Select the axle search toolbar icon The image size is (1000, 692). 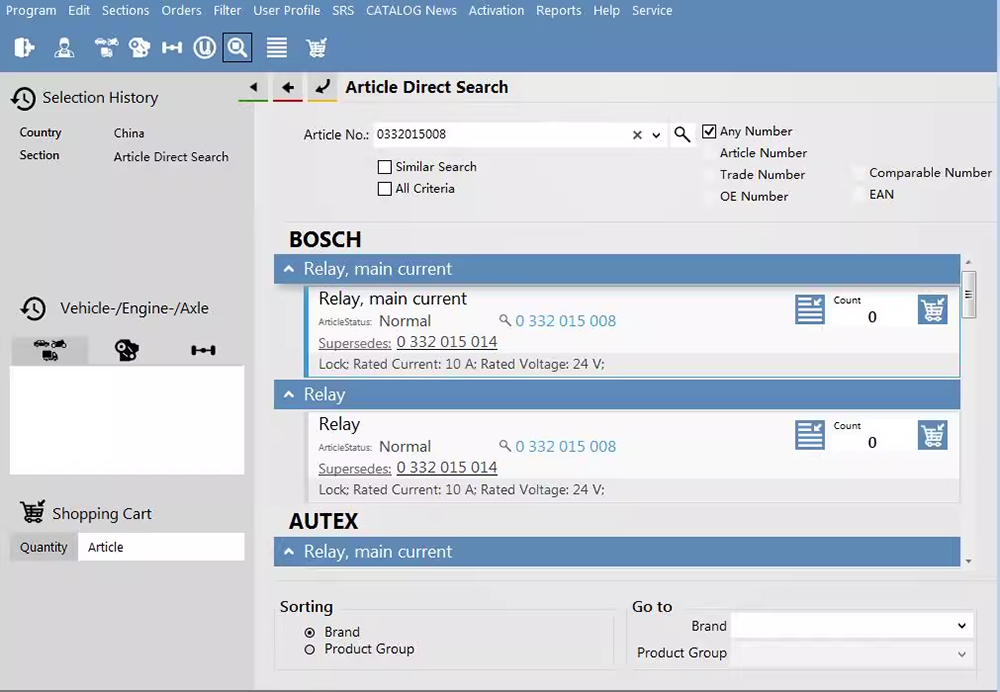click(x=172, y=47)
